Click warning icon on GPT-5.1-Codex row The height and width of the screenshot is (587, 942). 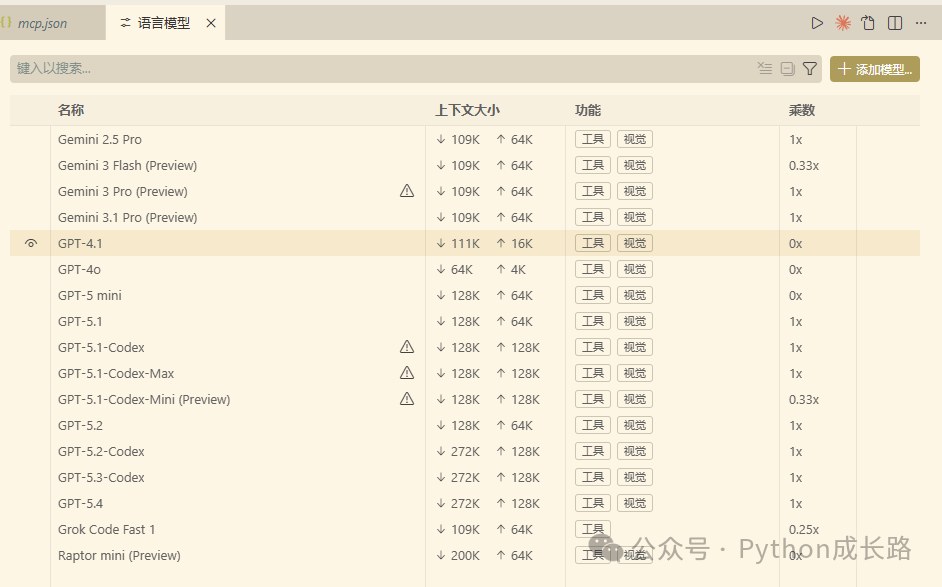[407, 347]
